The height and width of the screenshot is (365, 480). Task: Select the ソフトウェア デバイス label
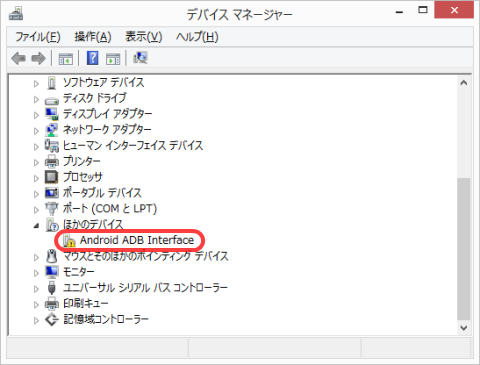(104, 82)
